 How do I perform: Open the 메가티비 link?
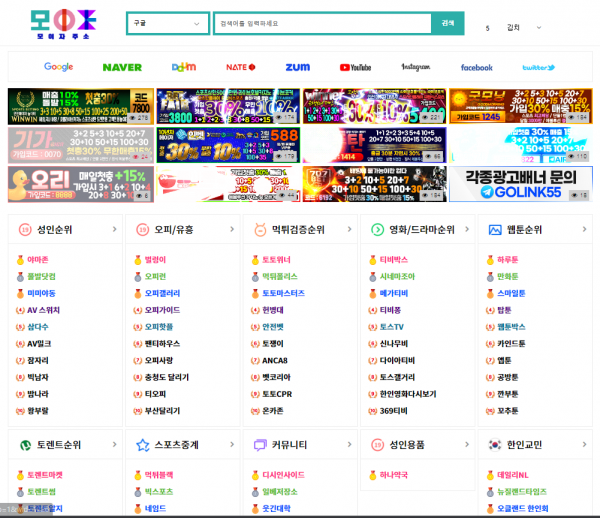click(x=394, y=293)
